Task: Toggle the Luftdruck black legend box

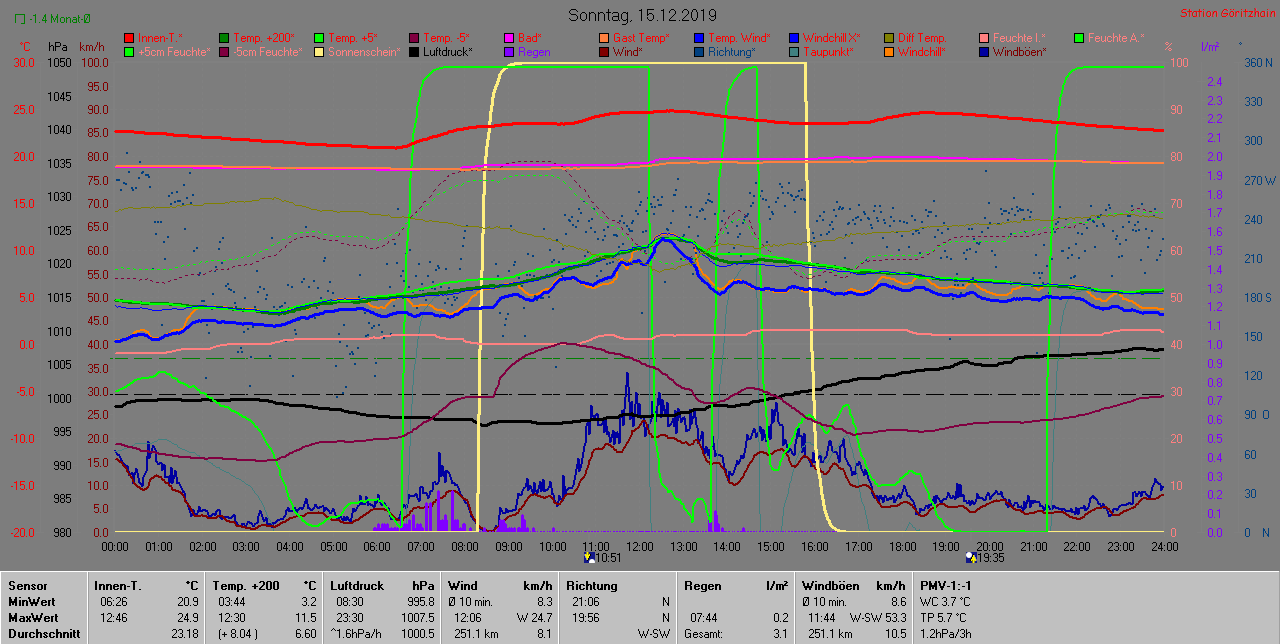Action: [x=414, y=52]
